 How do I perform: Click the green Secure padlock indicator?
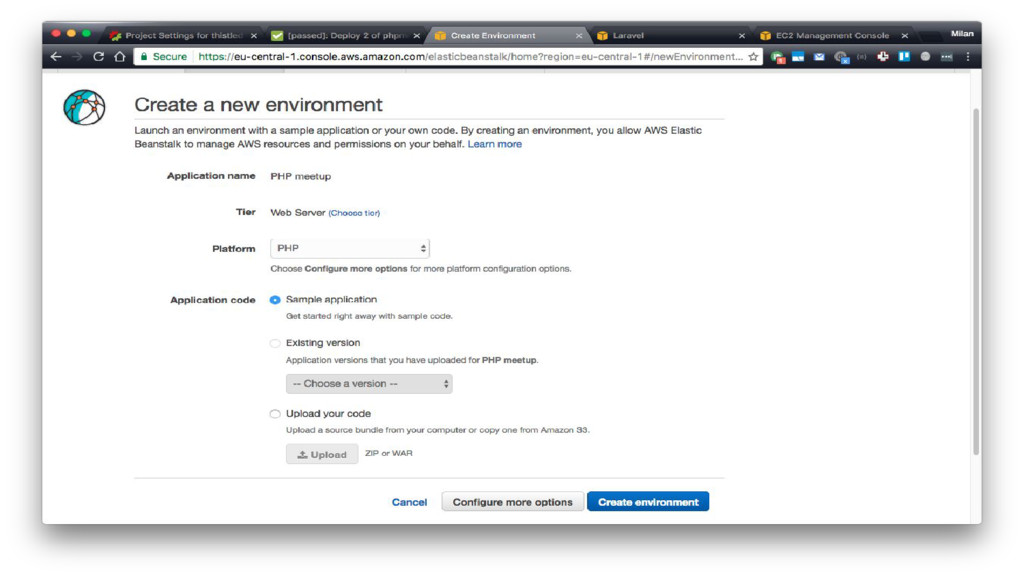point(163,57)
